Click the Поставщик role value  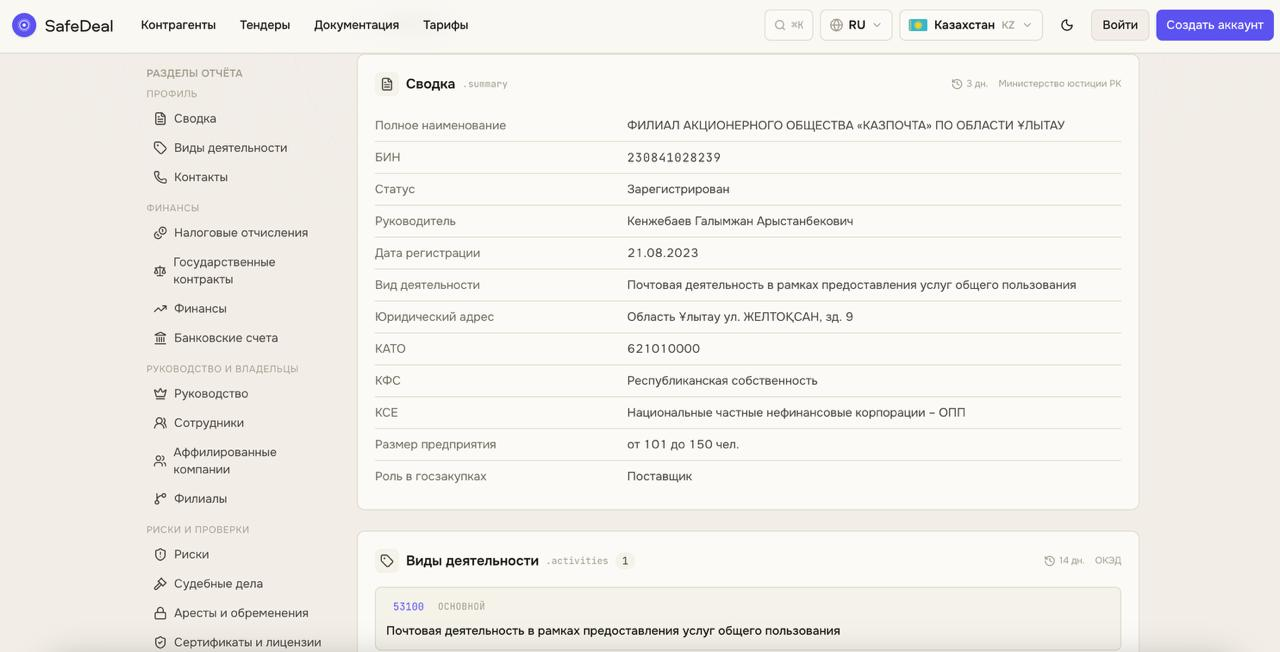pyautogui.click(x=659, y=476)
